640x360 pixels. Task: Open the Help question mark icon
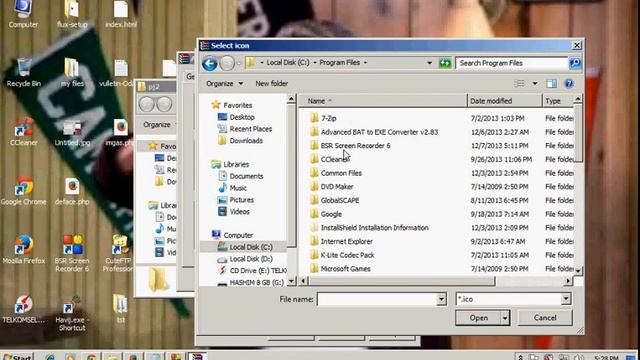point(569,83)
